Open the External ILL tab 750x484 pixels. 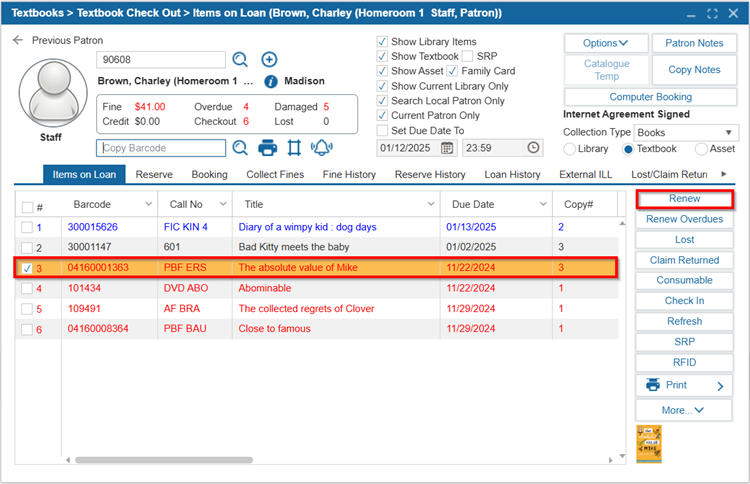(x=585, y=175)
